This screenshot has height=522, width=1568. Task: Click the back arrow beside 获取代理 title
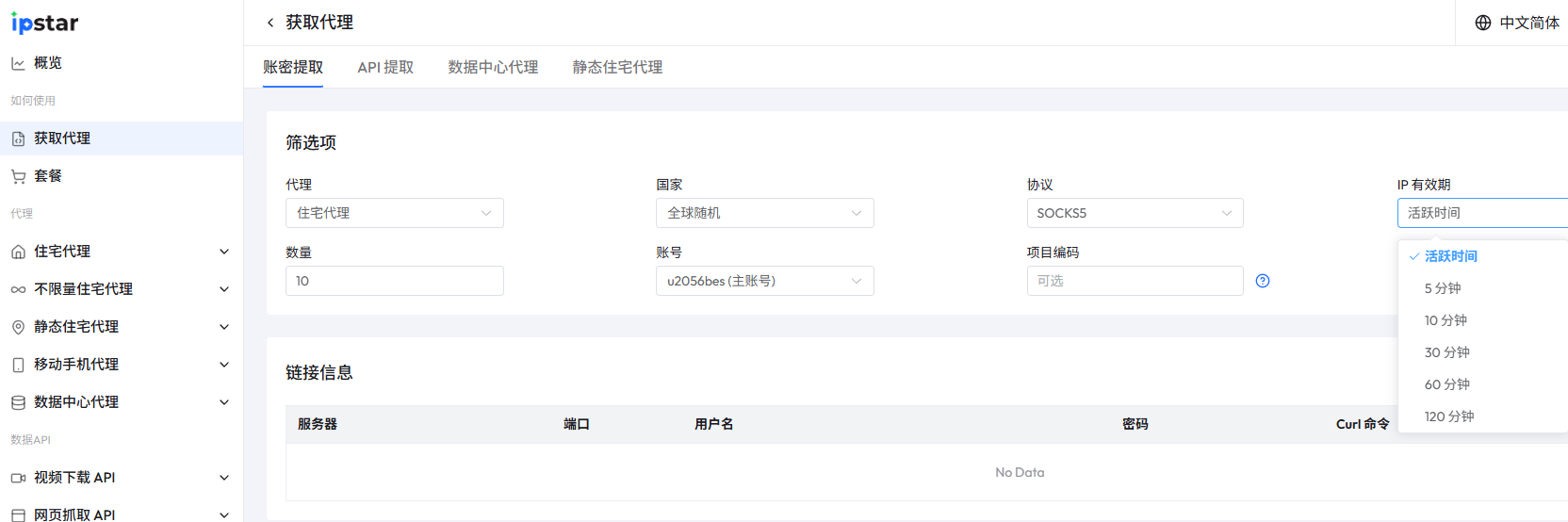[x=270, y=23]
